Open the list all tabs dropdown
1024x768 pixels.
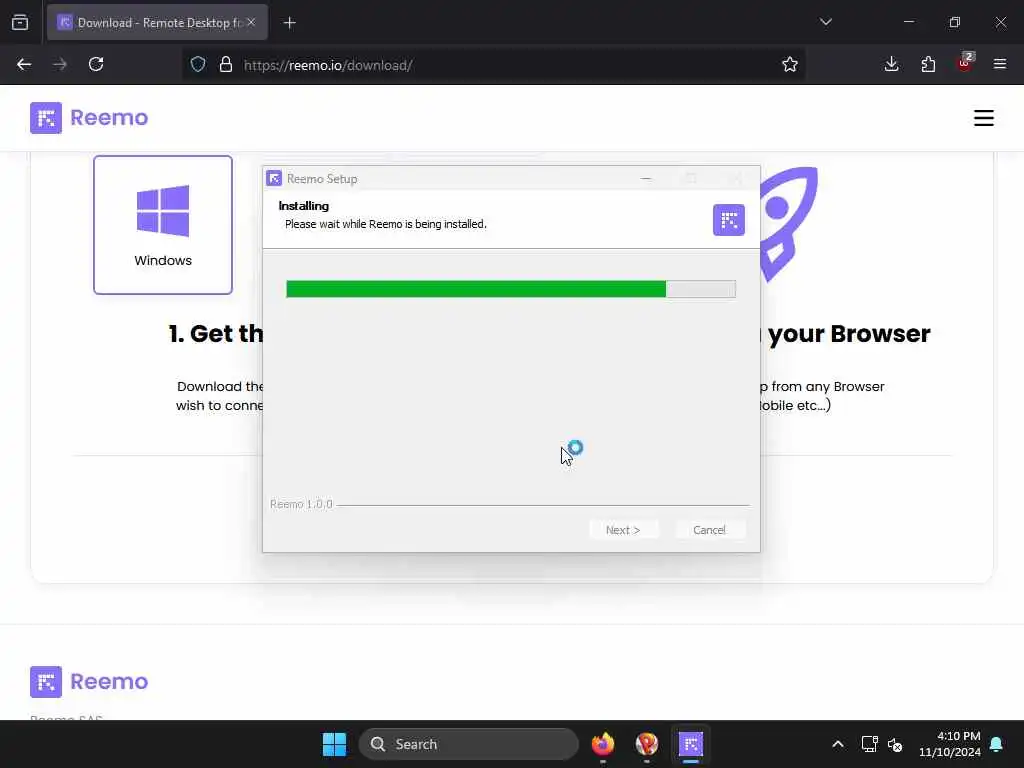[x=826, y=22]
